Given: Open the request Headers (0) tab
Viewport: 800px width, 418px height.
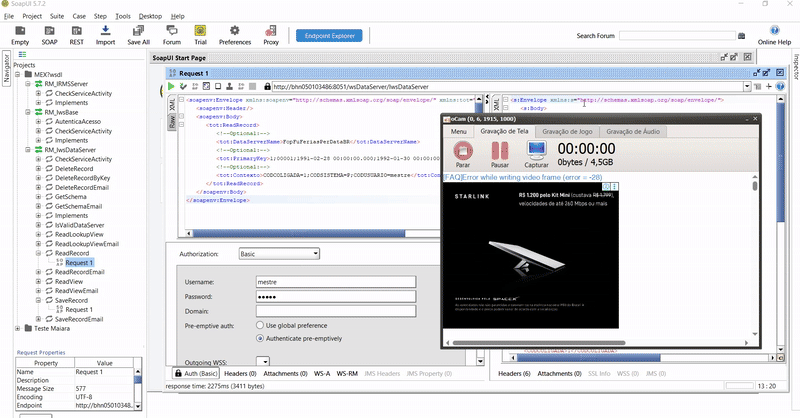Looking at the screenshot, I should point(240,374).
